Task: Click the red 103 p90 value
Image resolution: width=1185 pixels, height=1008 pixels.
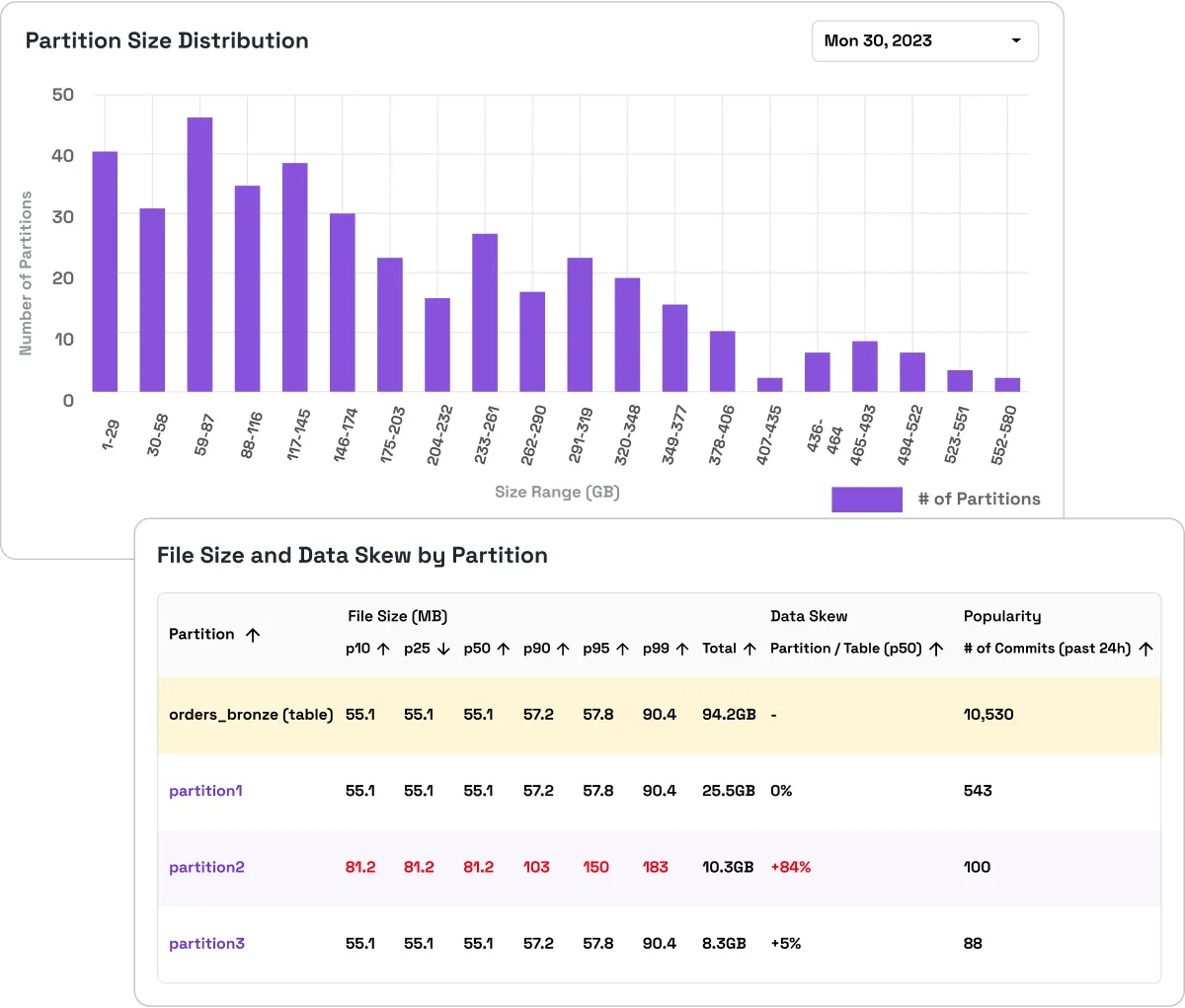Action: point(536,867)
